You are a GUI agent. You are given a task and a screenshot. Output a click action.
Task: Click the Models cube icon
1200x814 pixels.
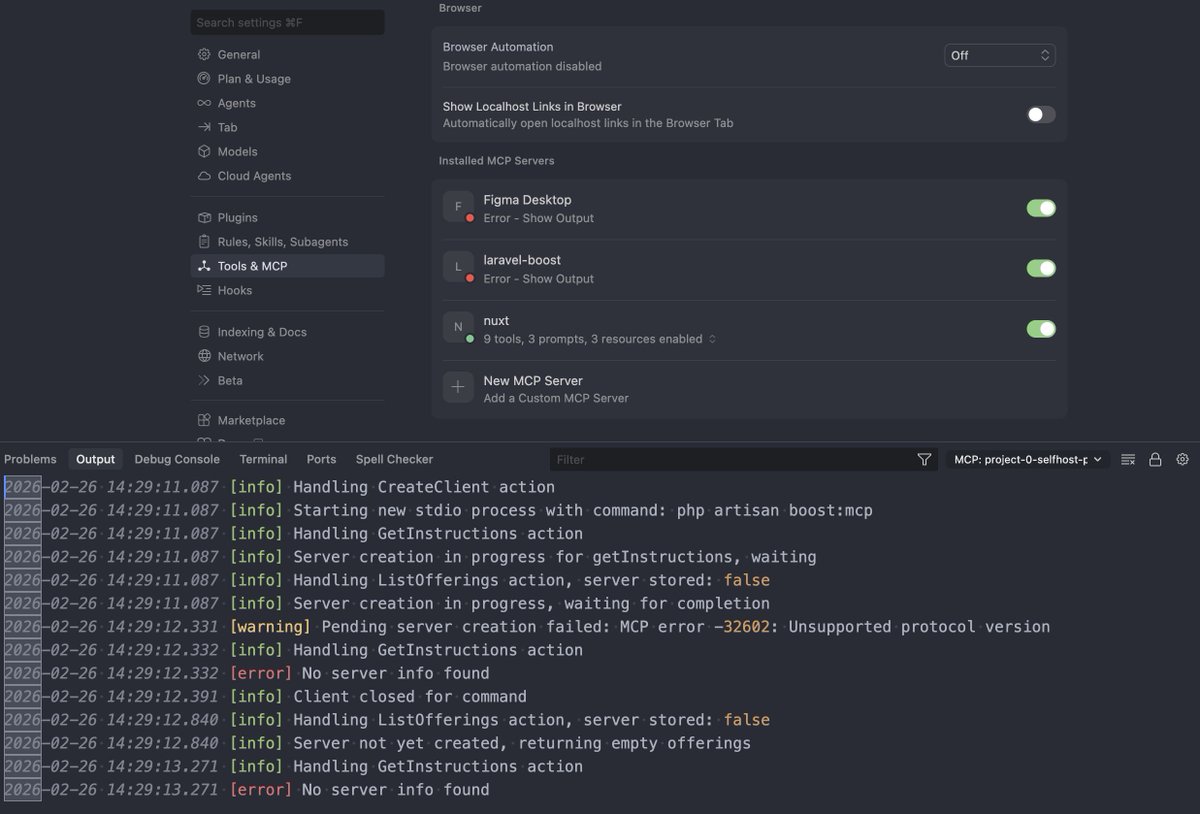[x=204, y=152]
